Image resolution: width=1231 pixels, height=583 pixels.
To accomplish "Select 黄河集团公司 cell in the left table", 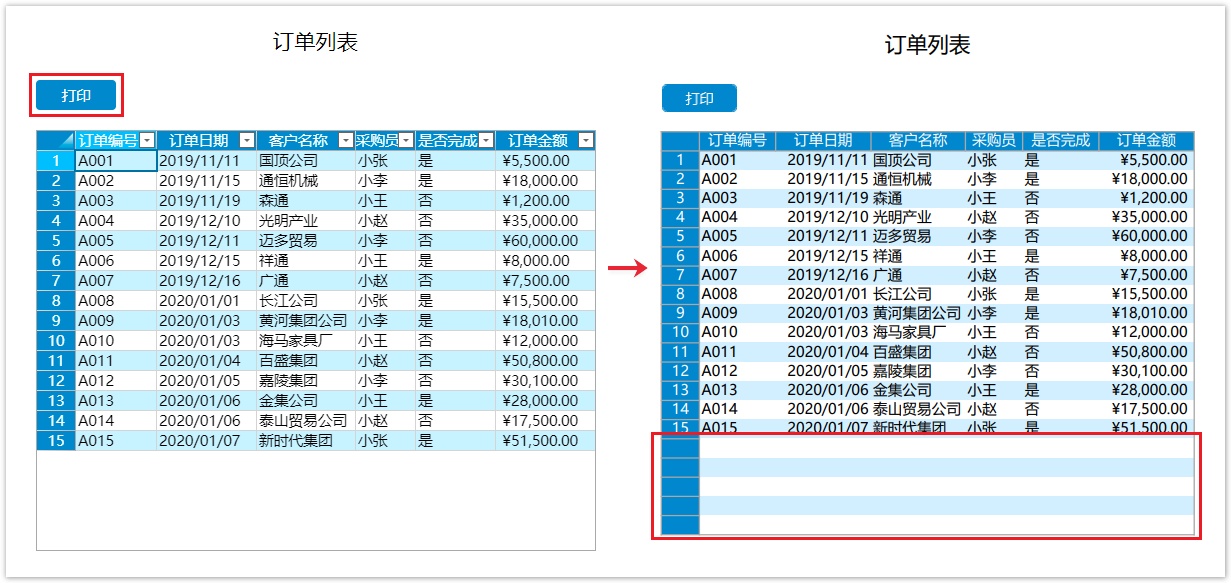I will 304,321.
